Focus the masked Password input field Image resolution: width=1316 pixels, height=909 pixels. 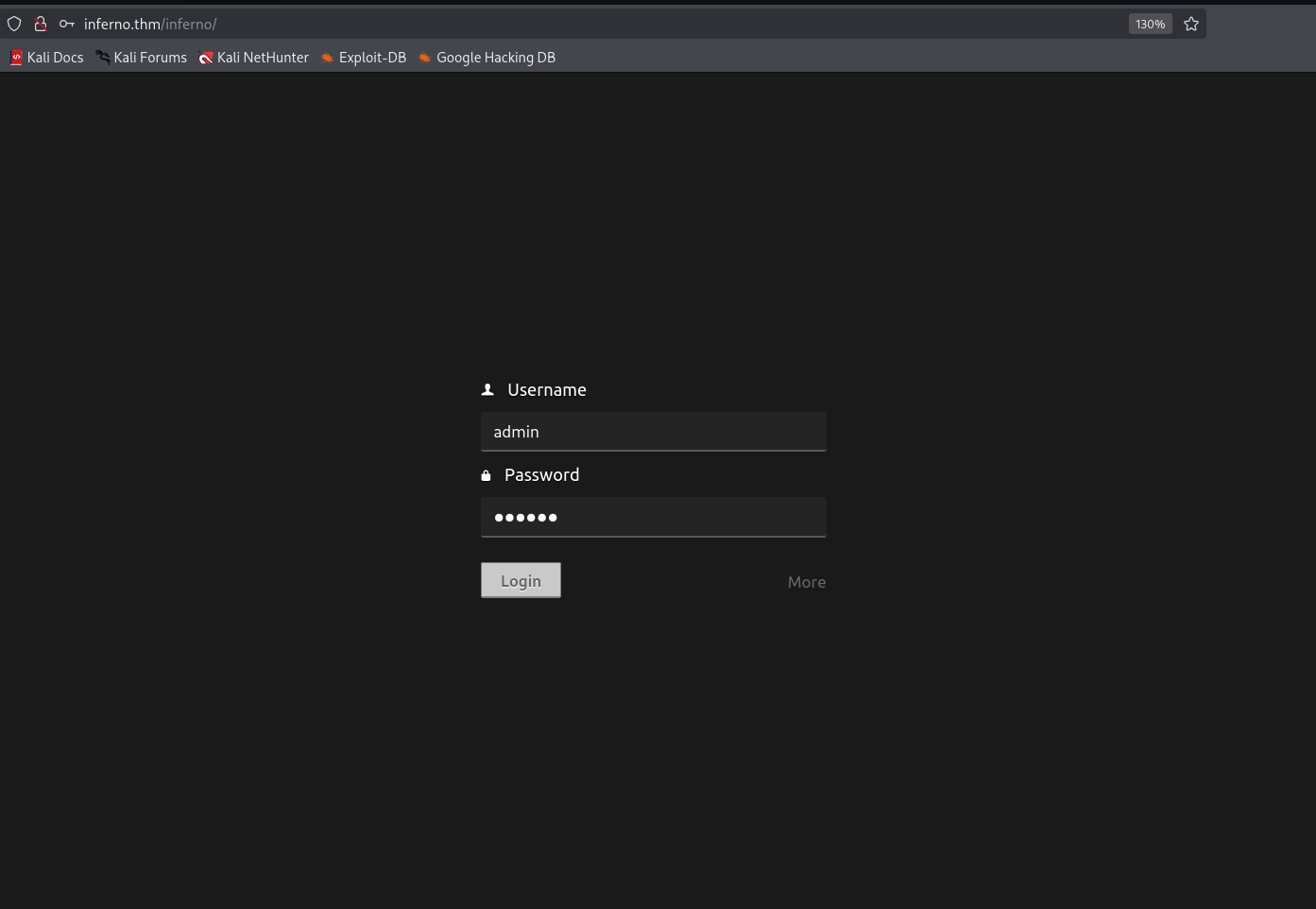pyautogui.click(x=653, y=517)
